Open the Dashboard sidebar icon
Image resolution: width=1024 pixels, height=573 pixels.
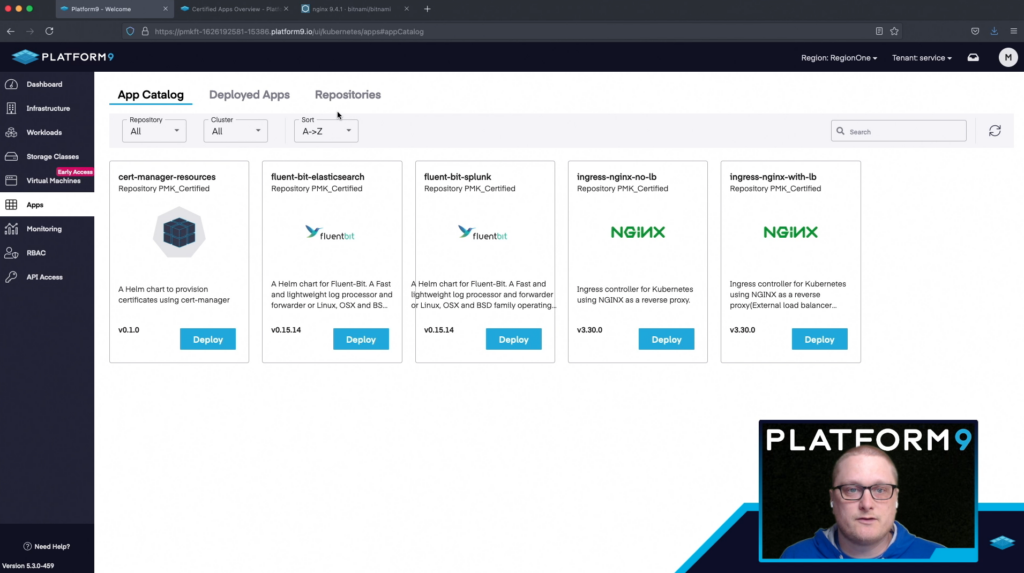(x=11, y=84)
